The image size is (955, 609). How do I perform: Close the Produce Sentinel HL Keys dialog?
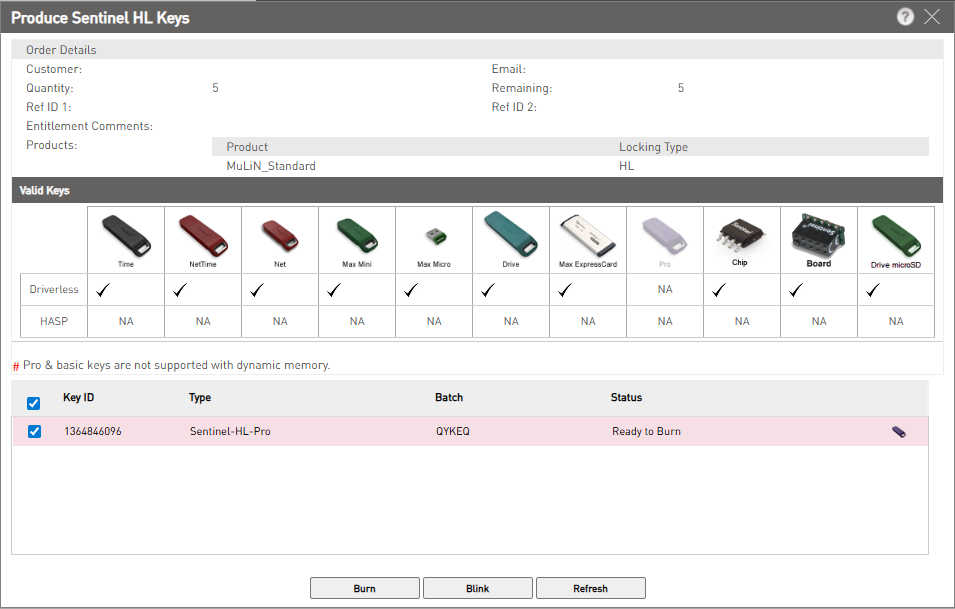[932, 16]
